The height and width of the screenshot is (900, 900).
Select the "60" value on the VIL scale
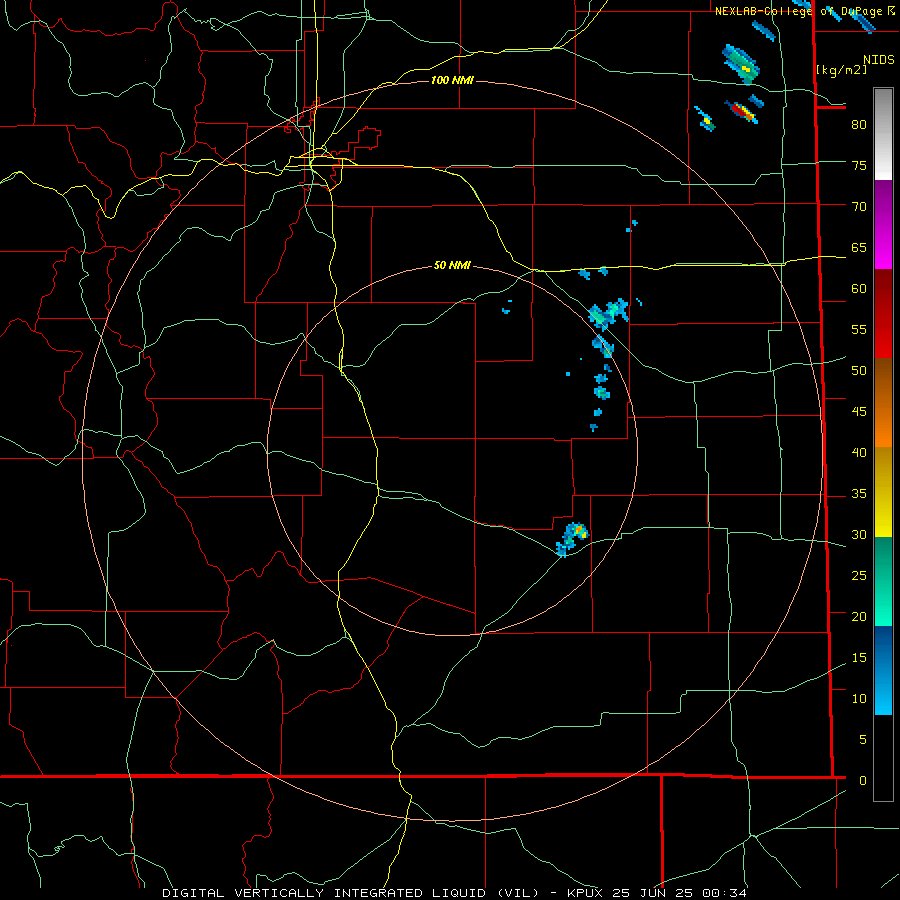click(x=859, y=289)
